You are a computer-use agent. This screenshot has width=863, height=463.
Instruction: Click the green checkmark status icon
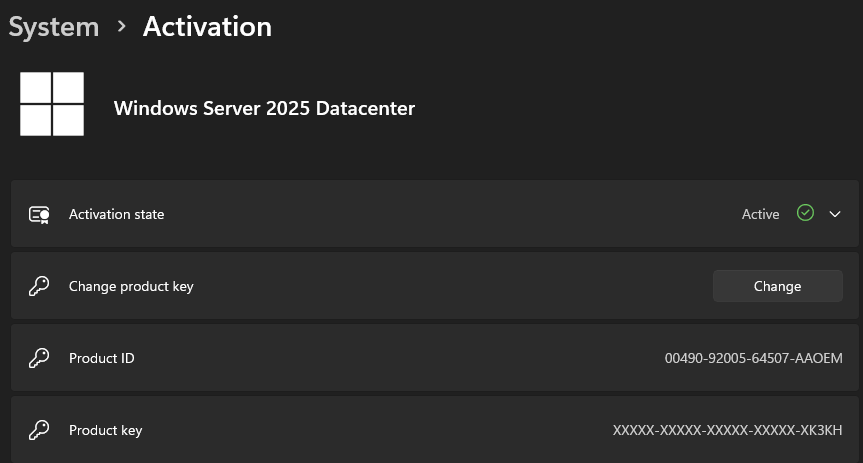805,213
